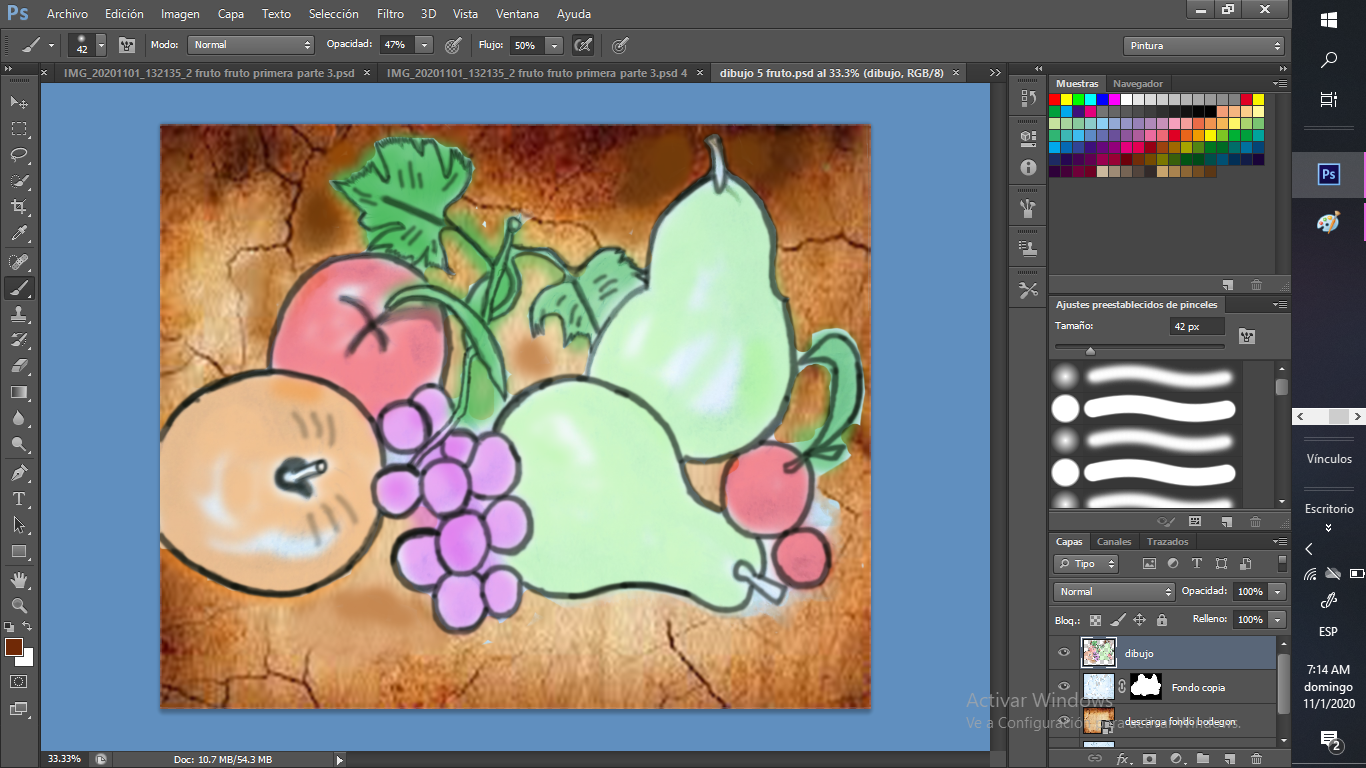
Task: Switch to the Navegador tab
Action: (x=1137, y=84)
